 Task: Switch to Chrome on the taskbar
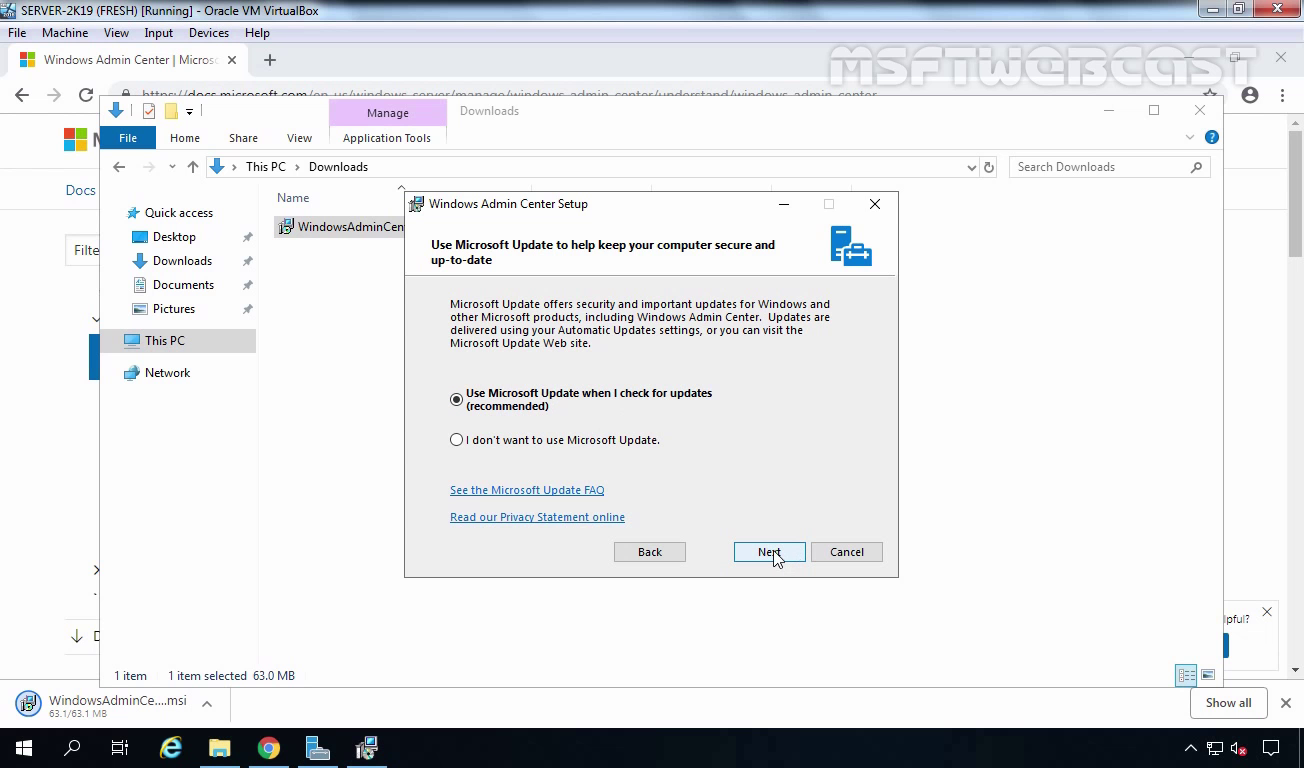click(268, 748)
